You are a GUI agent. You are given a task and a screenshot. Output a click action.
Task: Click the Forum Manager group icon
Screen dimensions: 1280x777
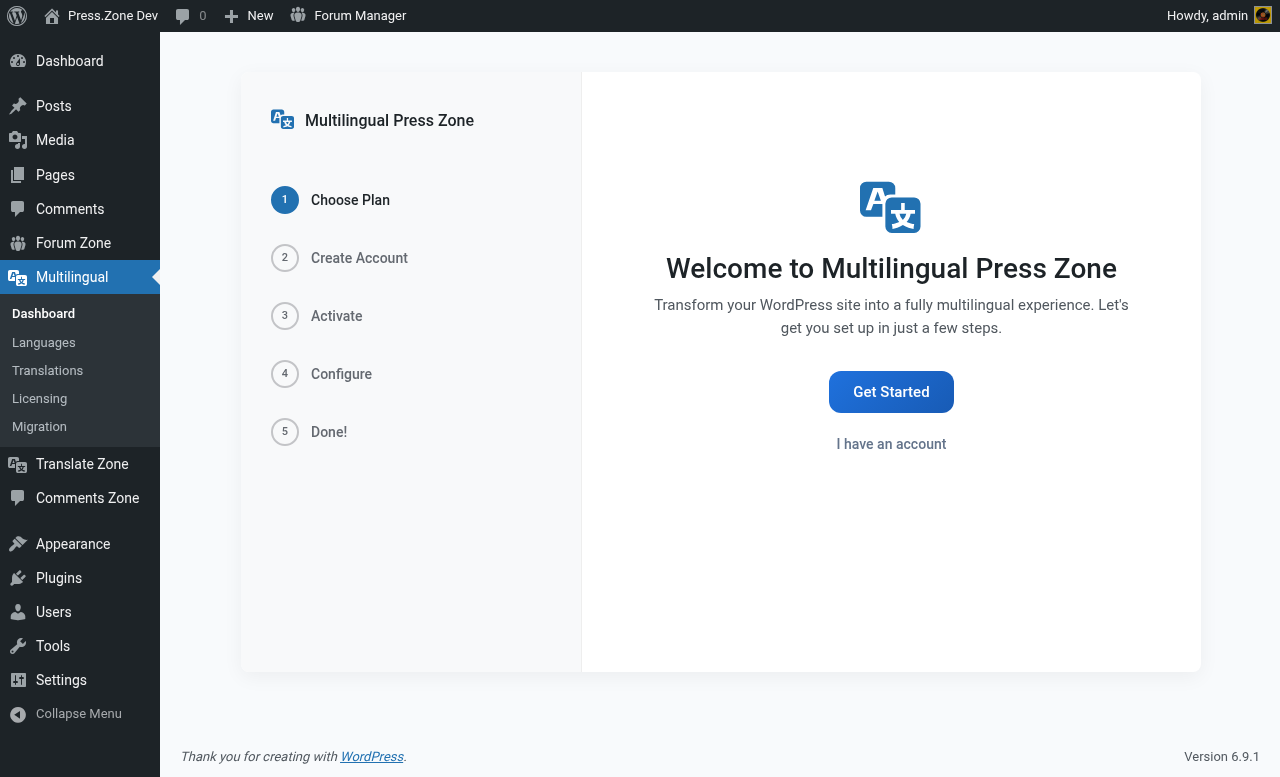pos(298,15)
